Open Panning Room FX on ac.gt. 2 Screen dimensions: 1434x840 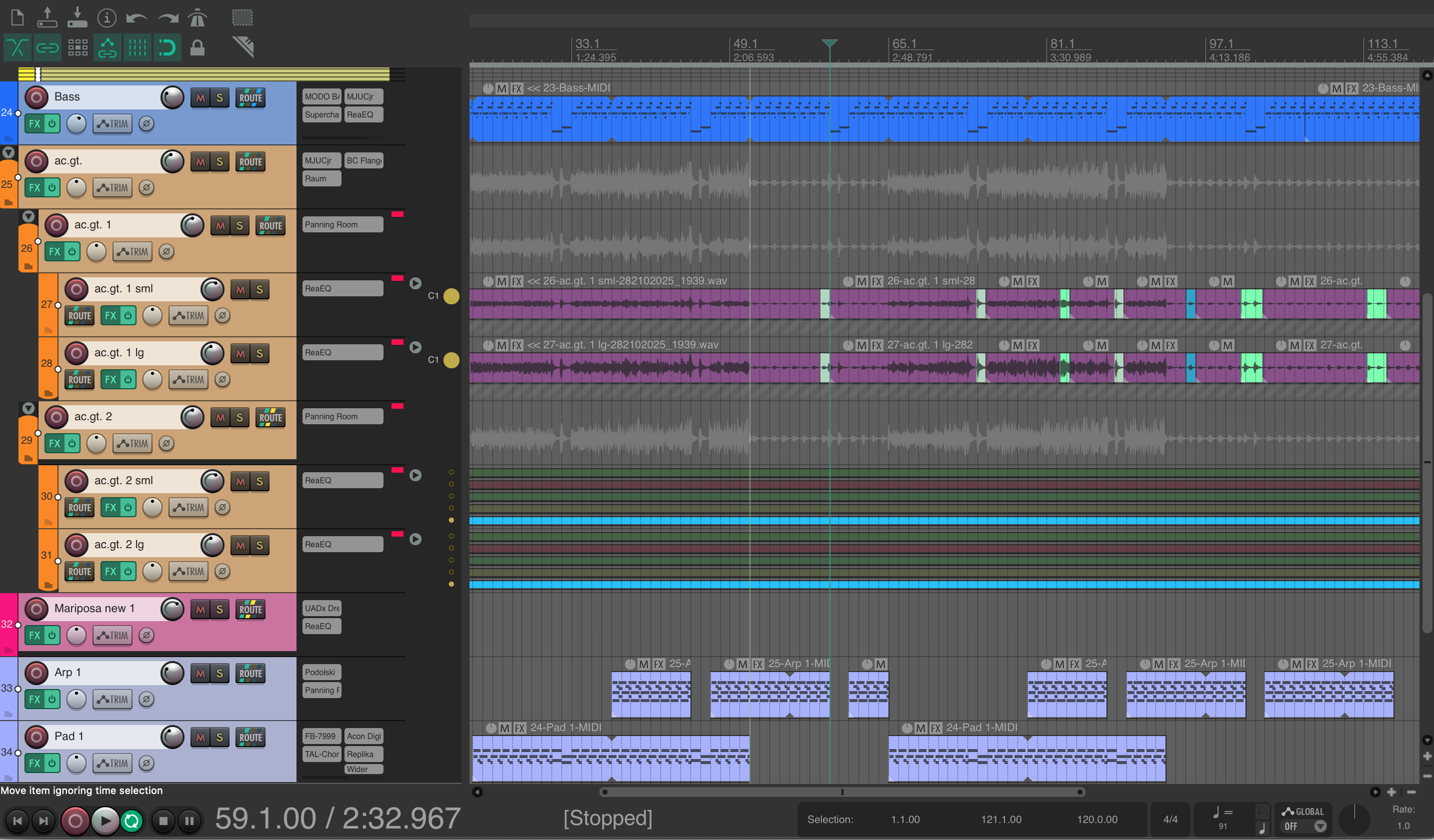click(x=342, y=416)
